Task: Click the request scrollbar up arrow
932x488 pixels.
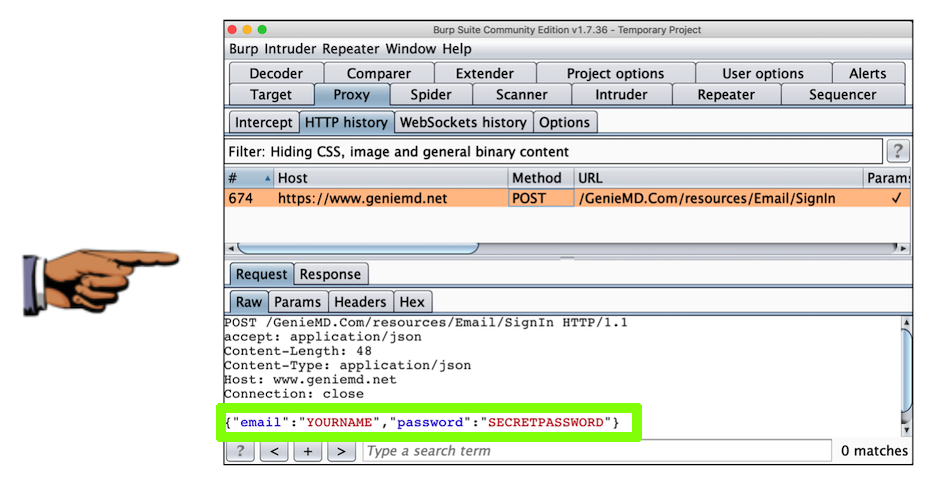Action: click(x=906, y=322)
